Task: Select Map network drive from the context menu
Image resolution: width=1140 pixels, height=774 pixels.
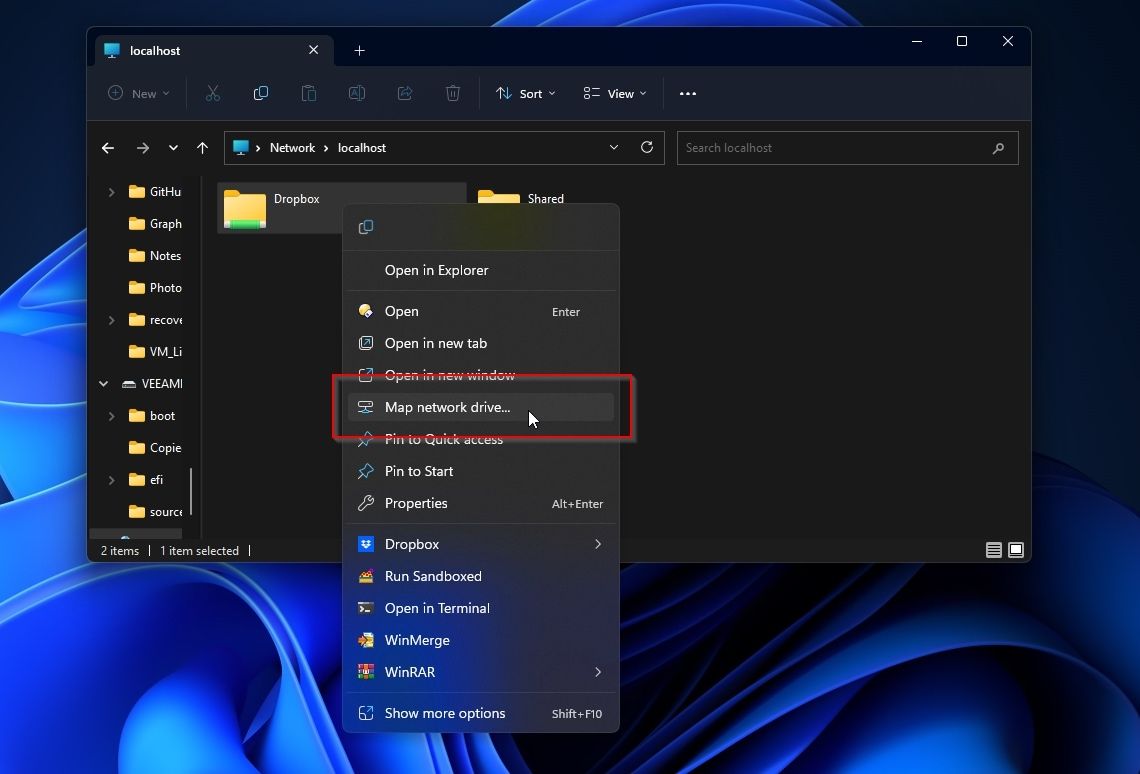Action: click(x=448, y=407)
